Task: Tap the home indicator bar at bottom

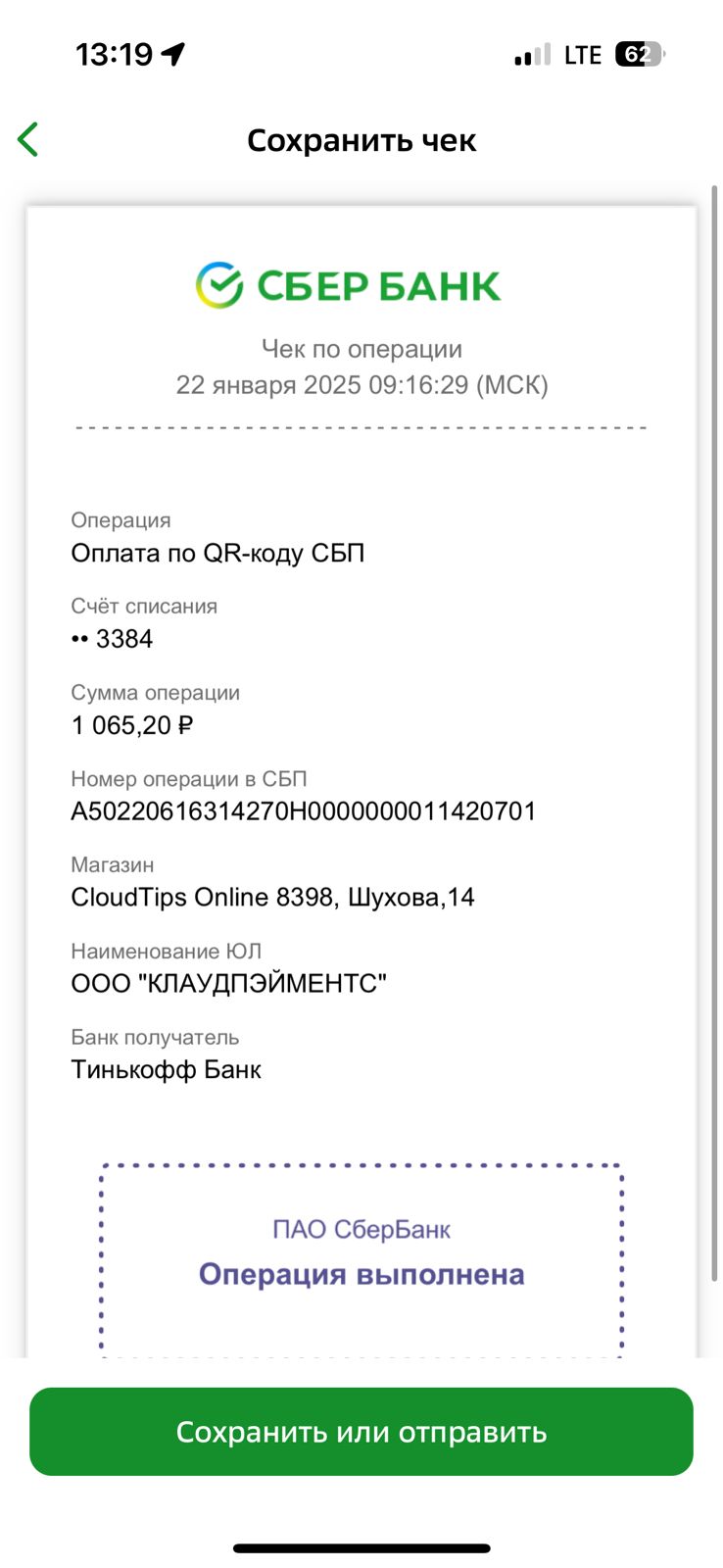Action: point(361,1548)
